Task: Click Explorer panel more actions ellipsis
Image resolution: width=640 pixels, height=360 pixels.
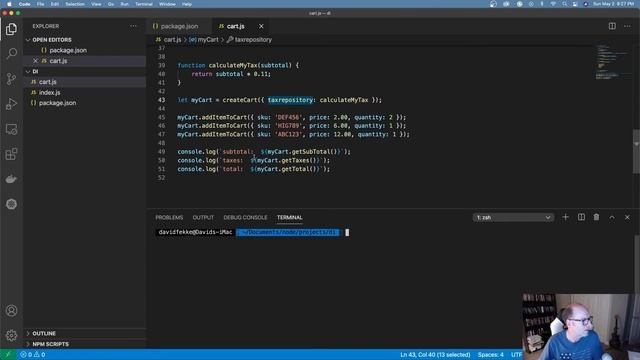Action: [133, 26]
